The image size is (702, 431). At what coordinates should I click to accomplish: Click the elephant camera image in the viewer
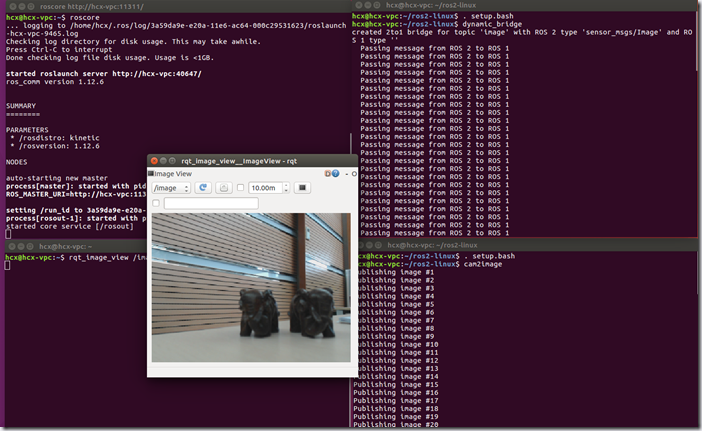pos(251,287)
